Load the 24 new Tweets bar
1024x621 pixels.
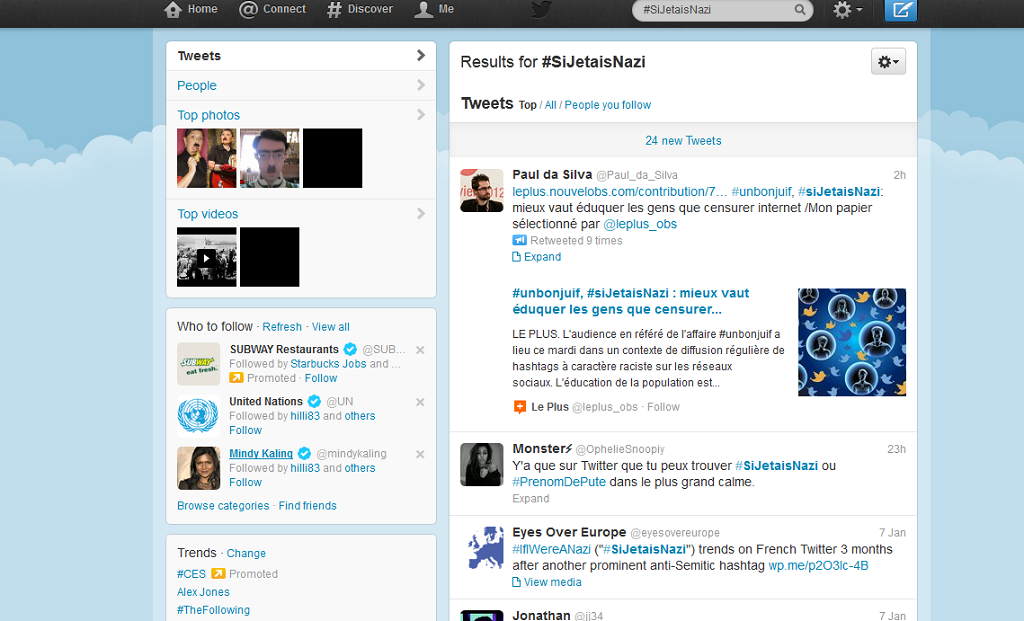point(683,140)
